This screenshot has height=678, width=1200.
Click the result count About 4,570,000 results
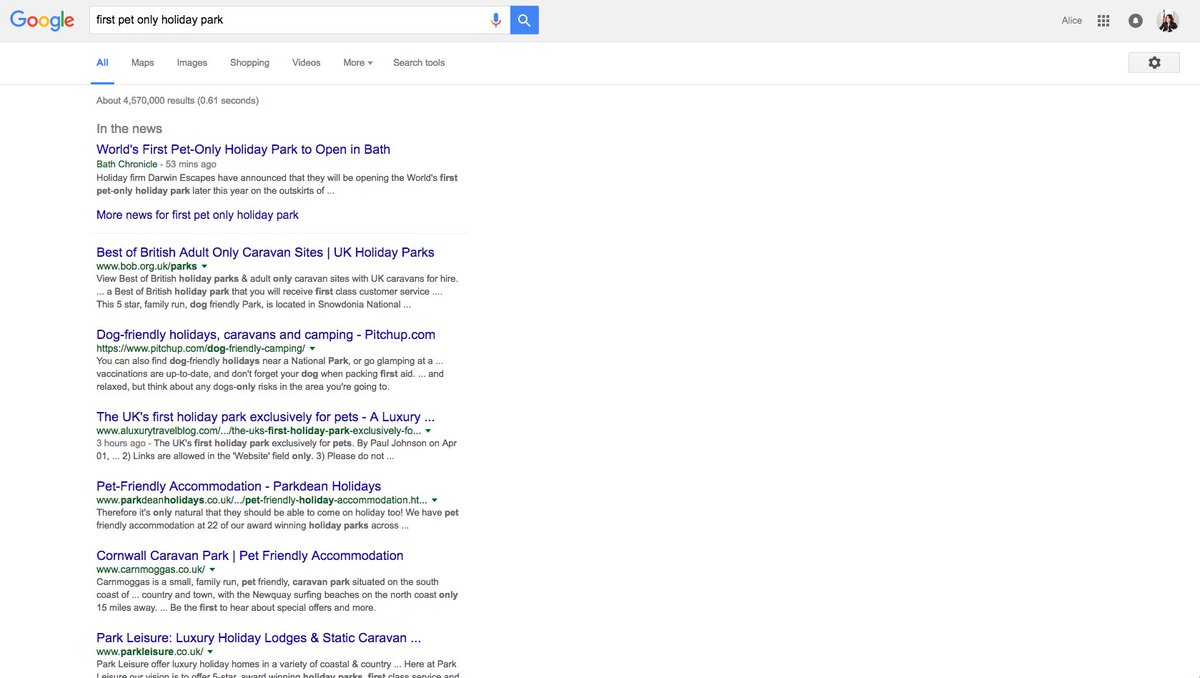(x=177, y=100)
